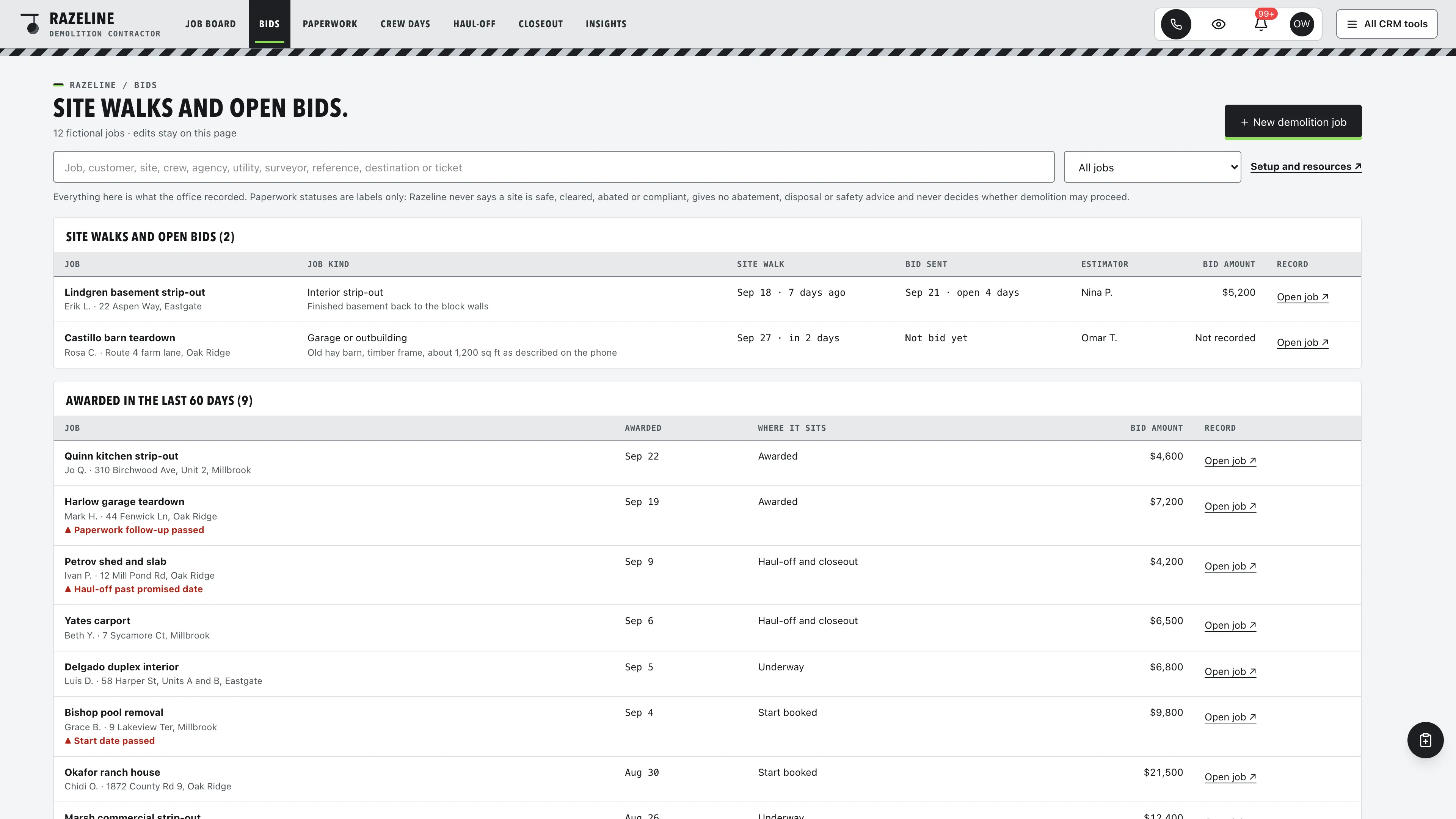Image resolution: width=1456 pixels, height=819 pixels.
Task: Click 'Sep 21 · open 4 days' bid sent
Action: (x=962, y=292)
